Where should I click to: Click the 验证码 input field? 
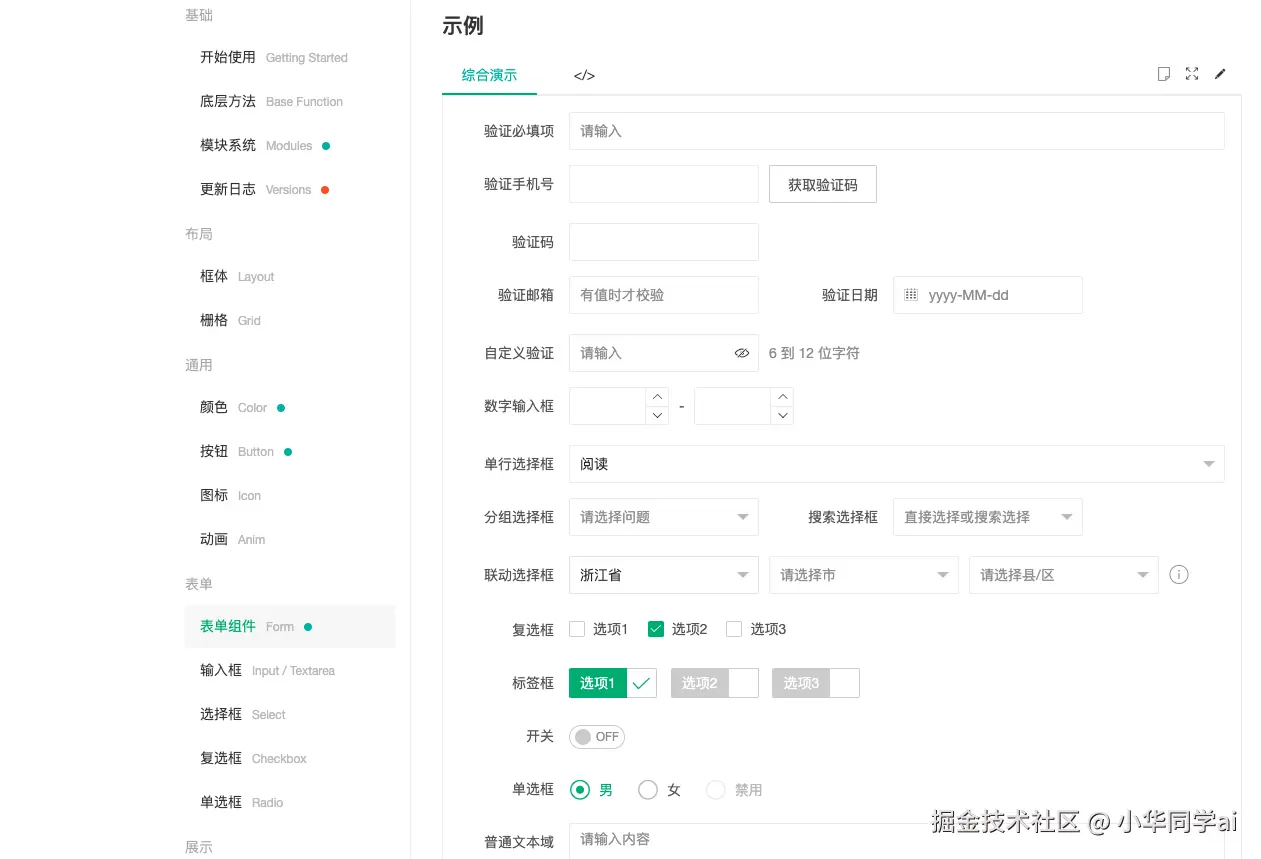[x=664, y=242]
